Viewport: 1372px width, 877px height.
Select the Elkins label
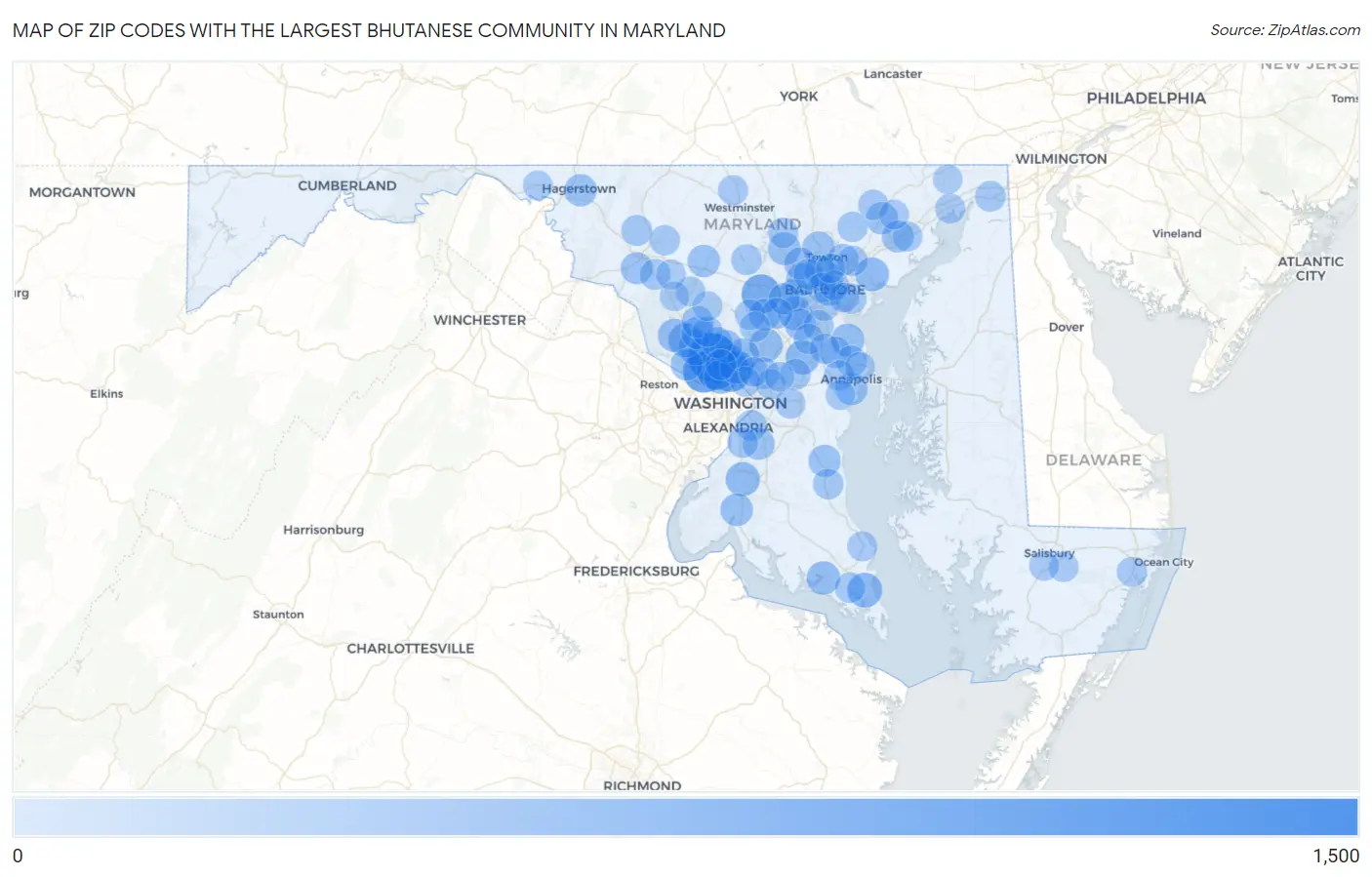[x=106, y=394]
